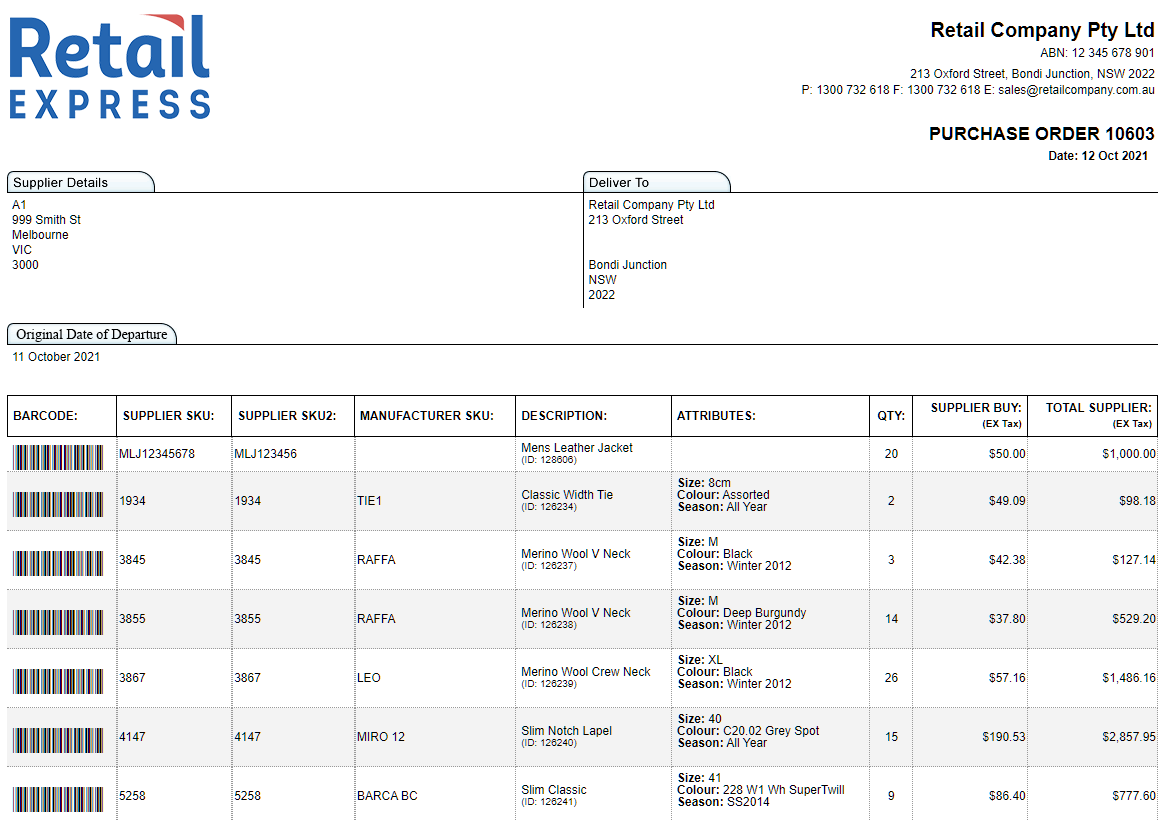Click the Classic Width Tie description
Viewport: 1163px width, 821px height.
pos(567,495)
